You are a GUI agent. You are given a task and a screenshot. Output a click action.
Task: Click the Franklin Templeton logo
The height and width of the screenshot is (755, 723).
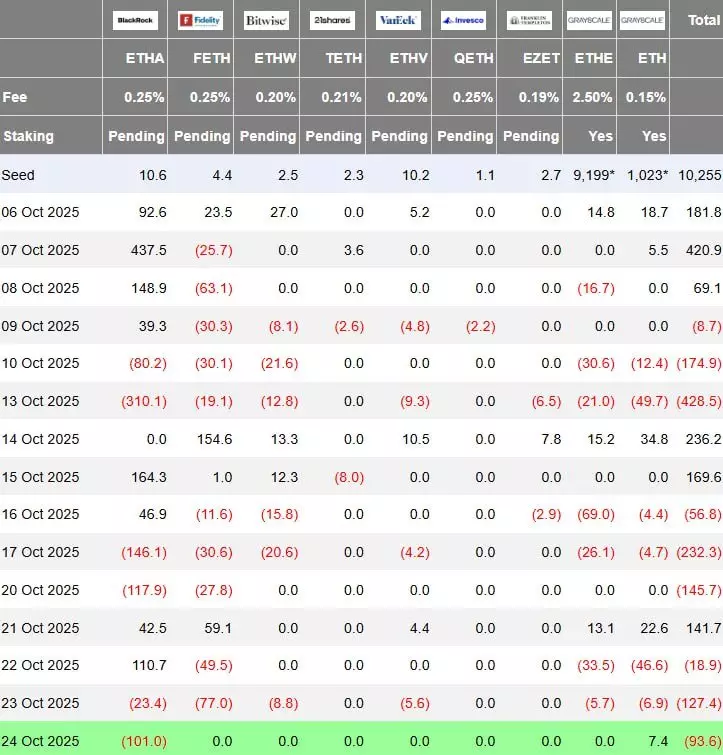[x=529, y=20]
